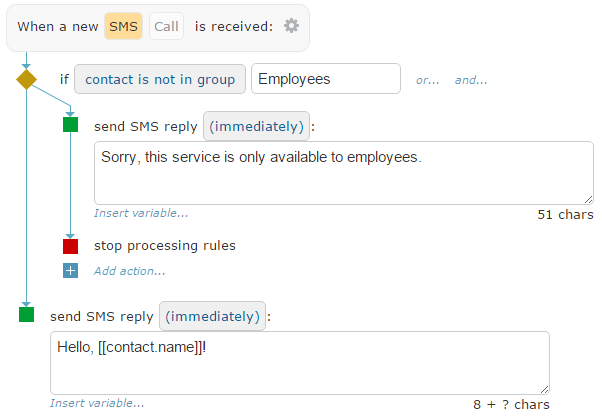Image resolution: width=602 pixels, height=417 pixels.
Task: Open 'contact is not in group' condition dropdown
Action: (x=160, y=79)
